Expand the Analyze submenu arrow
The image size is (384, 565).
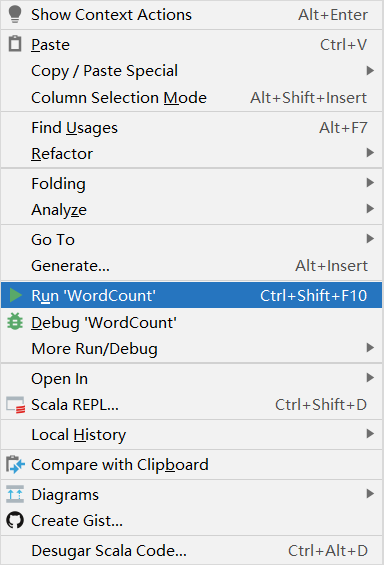tap(370, 209)
